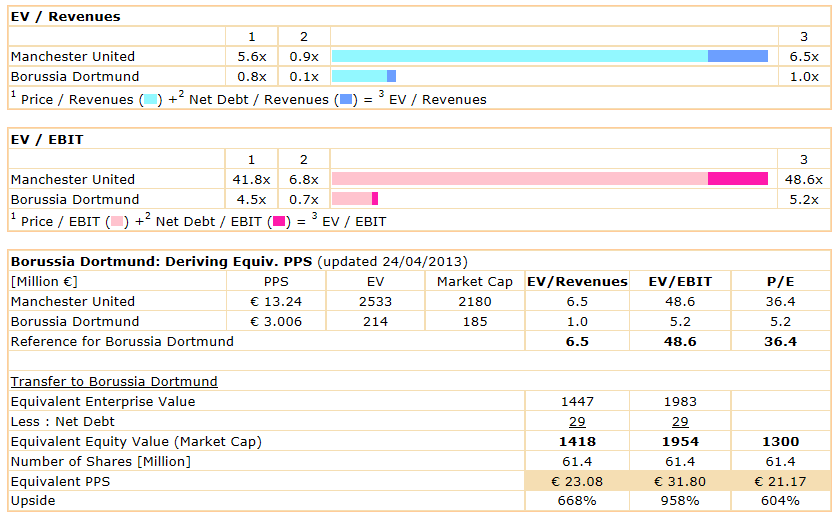Viewport: 836px width, 517px height.
Task: Select bold Equivalent Equity Value '1418'
Action: click(577, 442)
